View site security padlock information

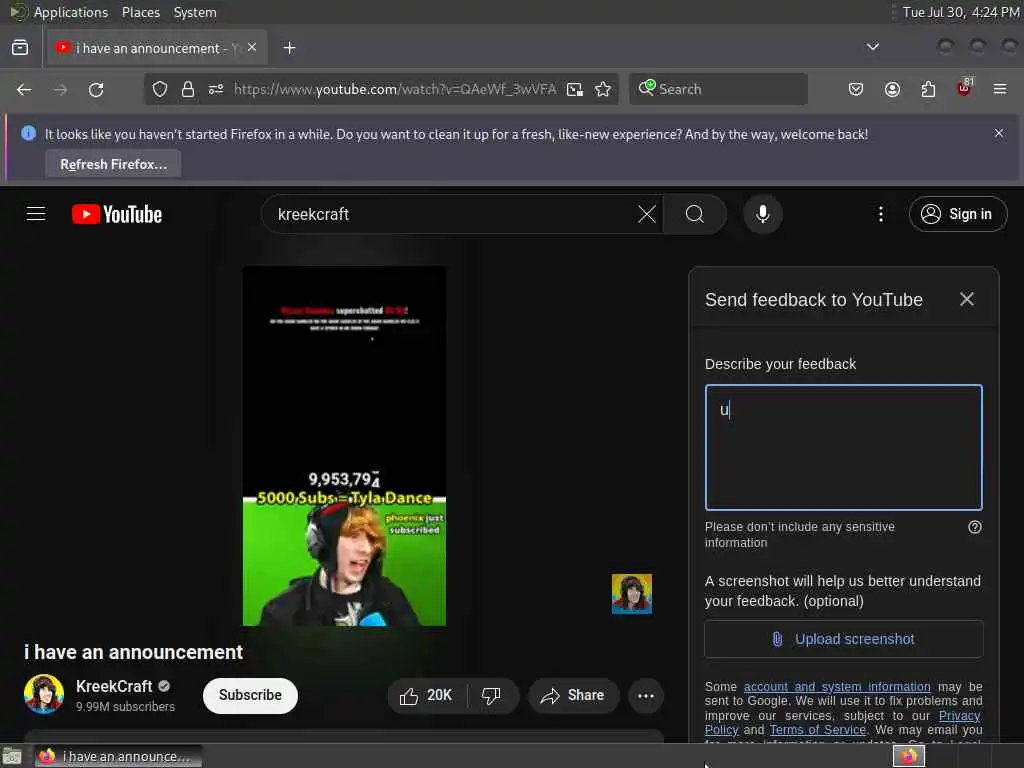click(188, 89)
